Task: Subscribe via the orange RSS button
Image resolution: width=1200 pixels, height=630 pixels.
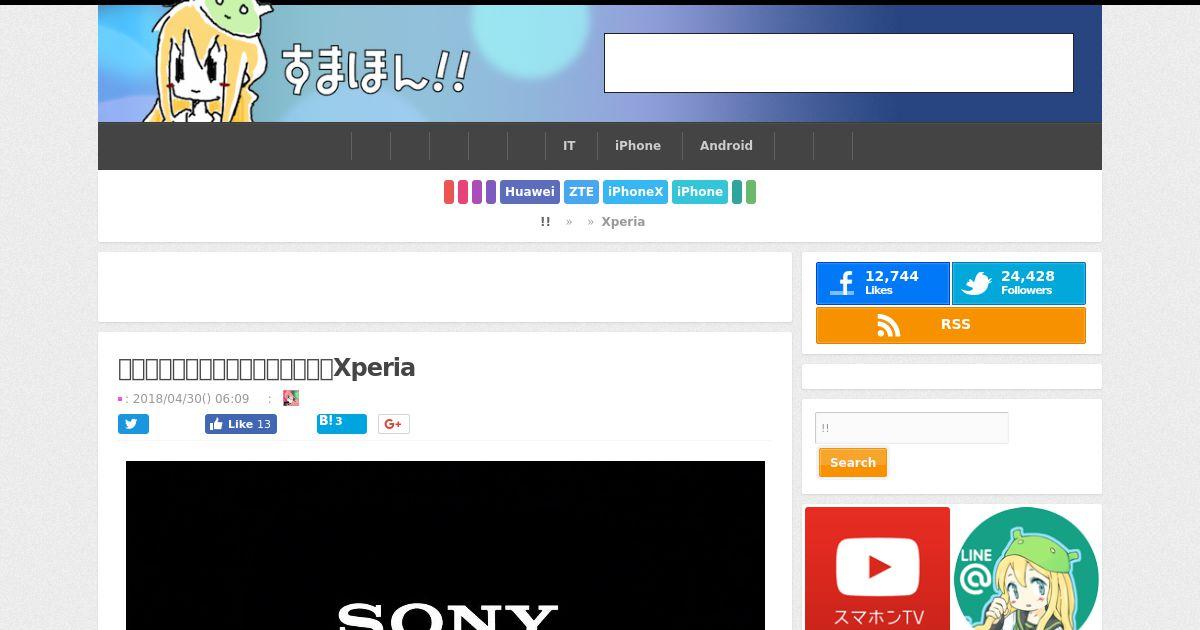Action: point(951,325)
